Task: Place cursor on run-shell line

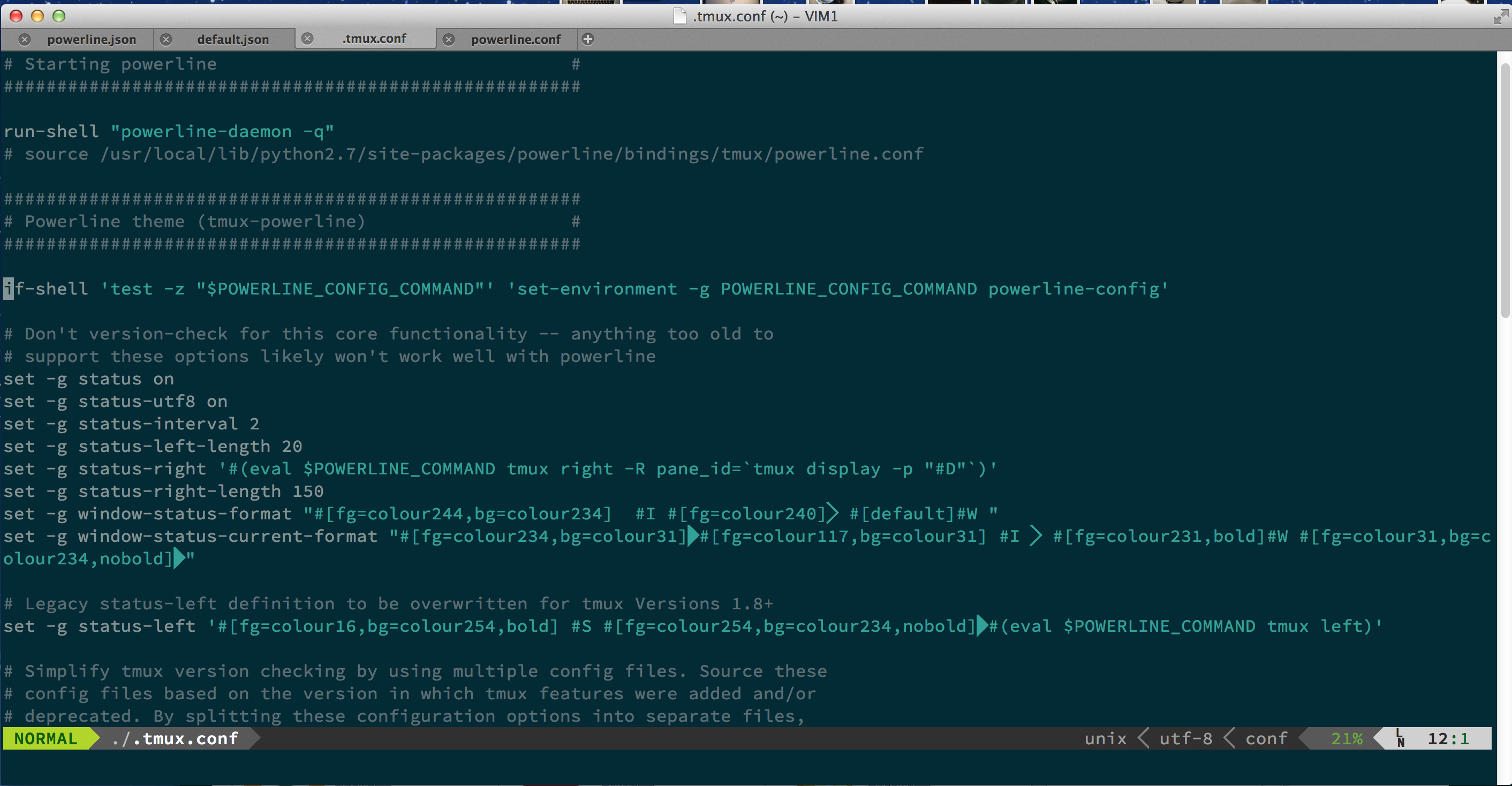Action: [x=50, y=132]
